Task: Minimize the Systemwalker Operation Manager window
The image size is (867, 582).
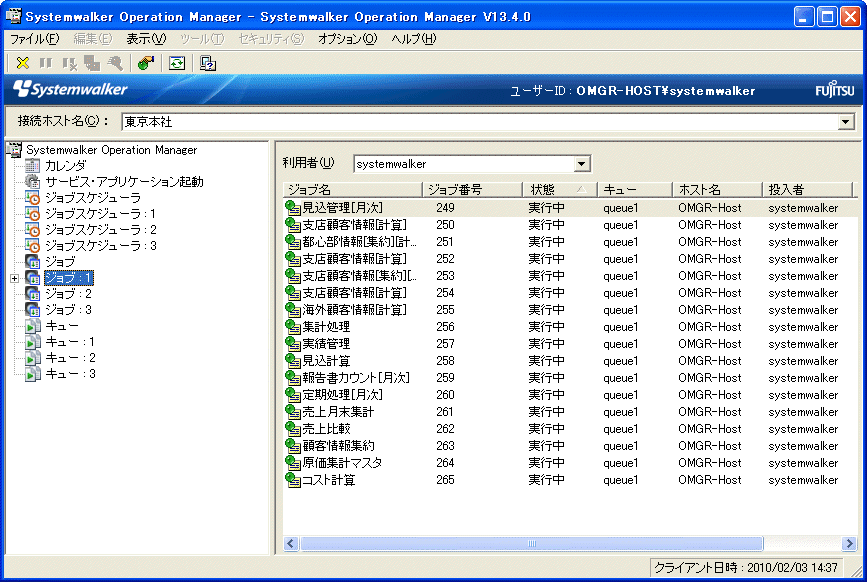Action: point(803,17)
